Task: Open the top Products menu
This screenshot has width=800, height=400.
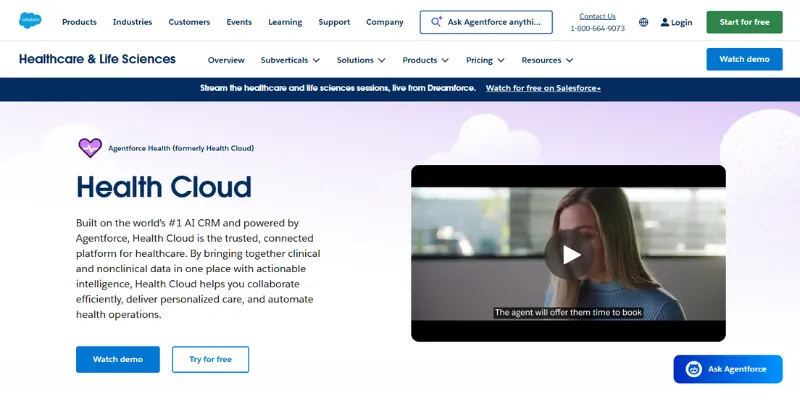Action: (x=79, y=22)
